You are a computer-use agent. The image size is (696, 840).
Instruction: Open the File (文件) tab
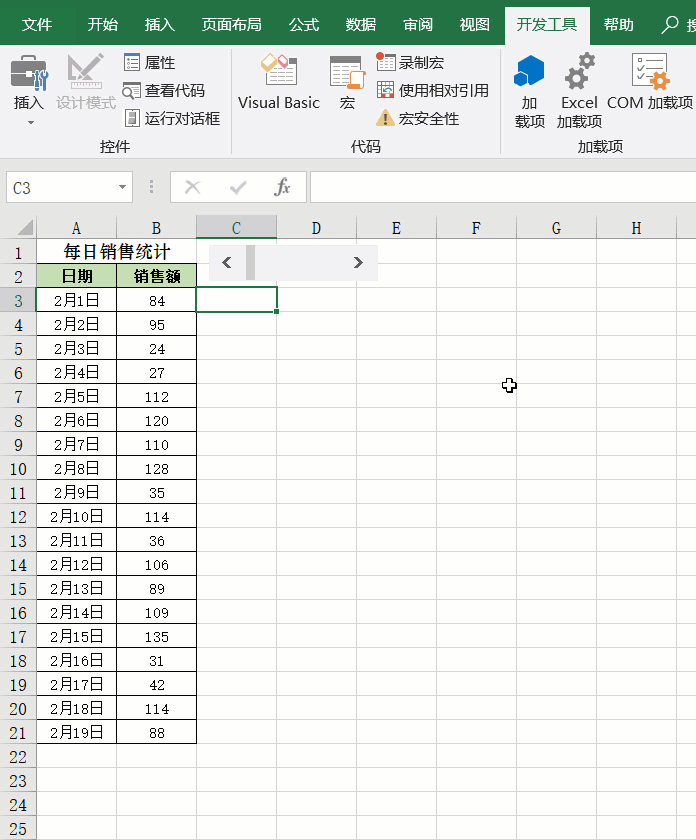click(x=37, y=24)
